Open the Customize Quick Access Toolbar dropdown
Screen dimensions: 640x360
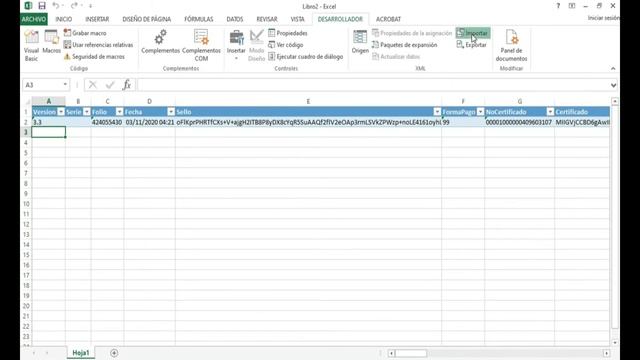[90, 6]
